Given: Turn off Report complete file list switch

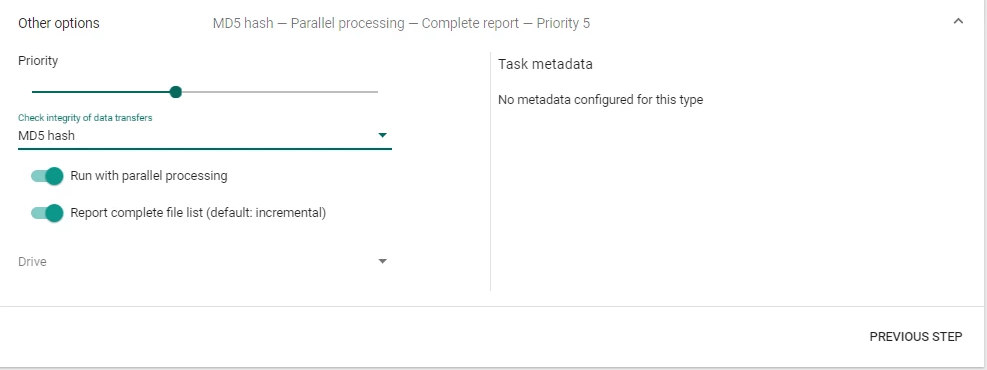Looking at the screenshot, I should [47, 213].
